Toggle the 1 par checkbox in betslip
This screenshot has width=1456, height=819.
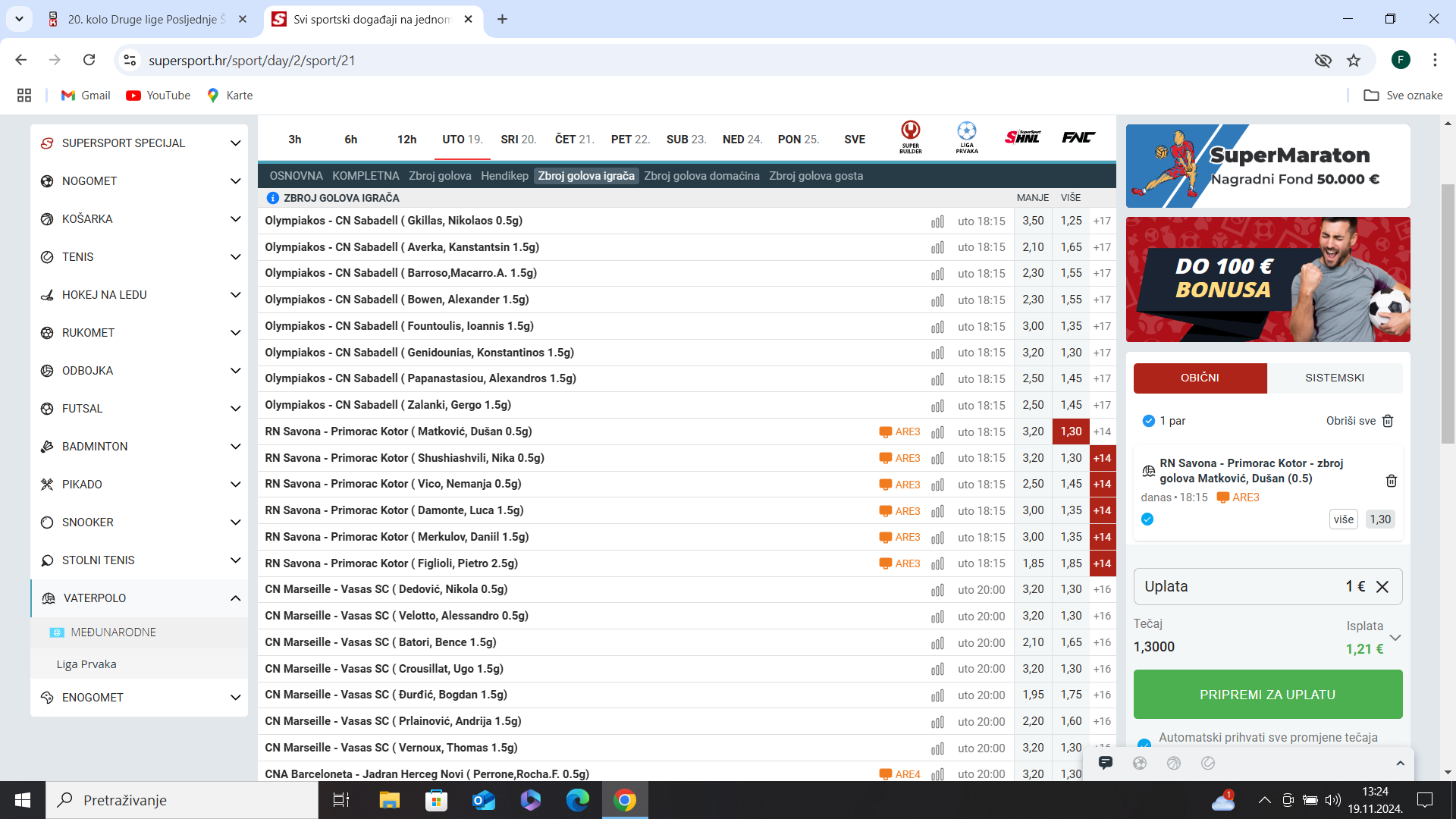coord(1148,421)
